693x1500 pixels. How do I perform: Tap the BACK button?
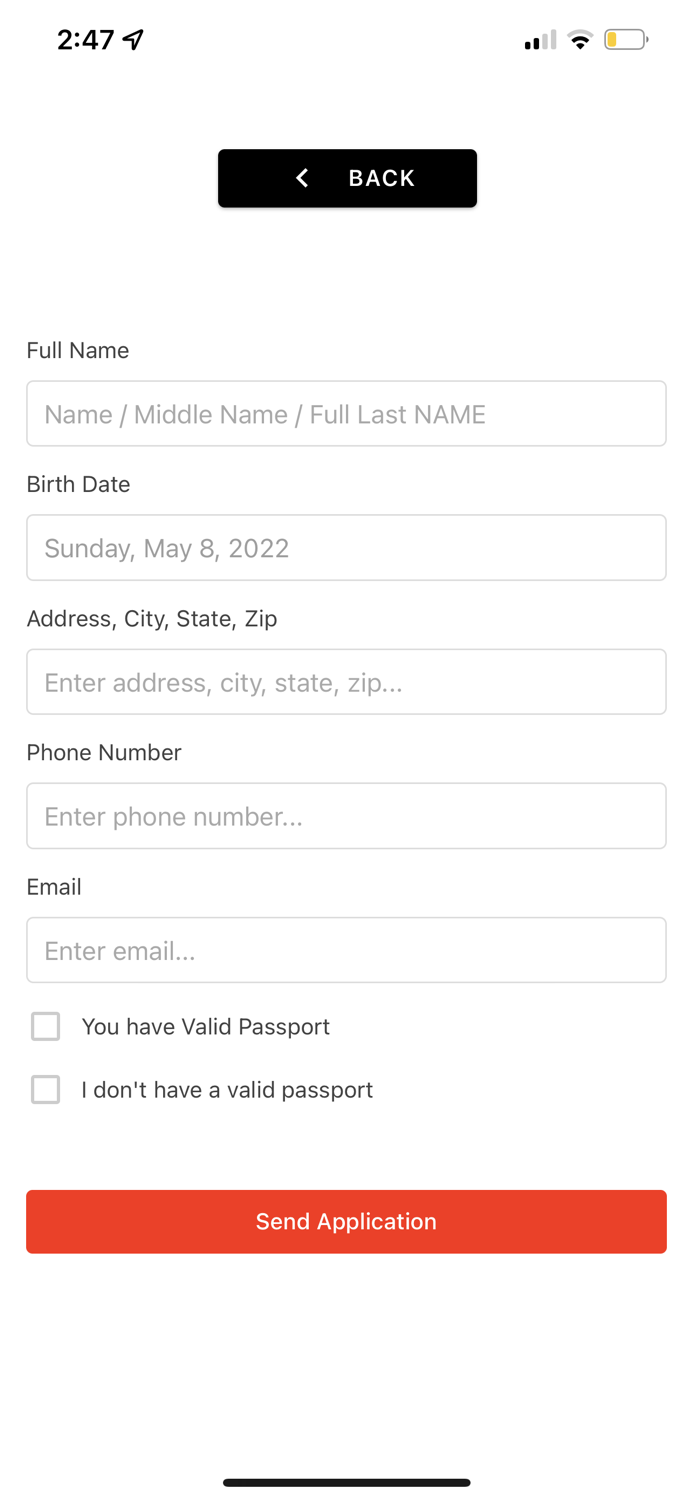coord(346,178)
